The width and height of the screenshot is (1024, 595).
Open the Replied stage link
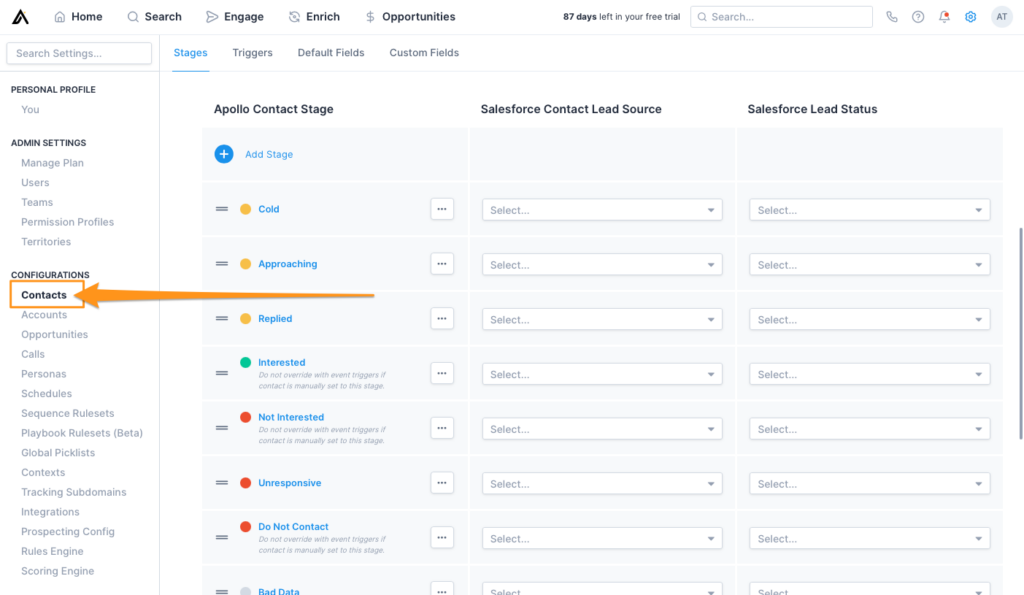click(275, 319)
